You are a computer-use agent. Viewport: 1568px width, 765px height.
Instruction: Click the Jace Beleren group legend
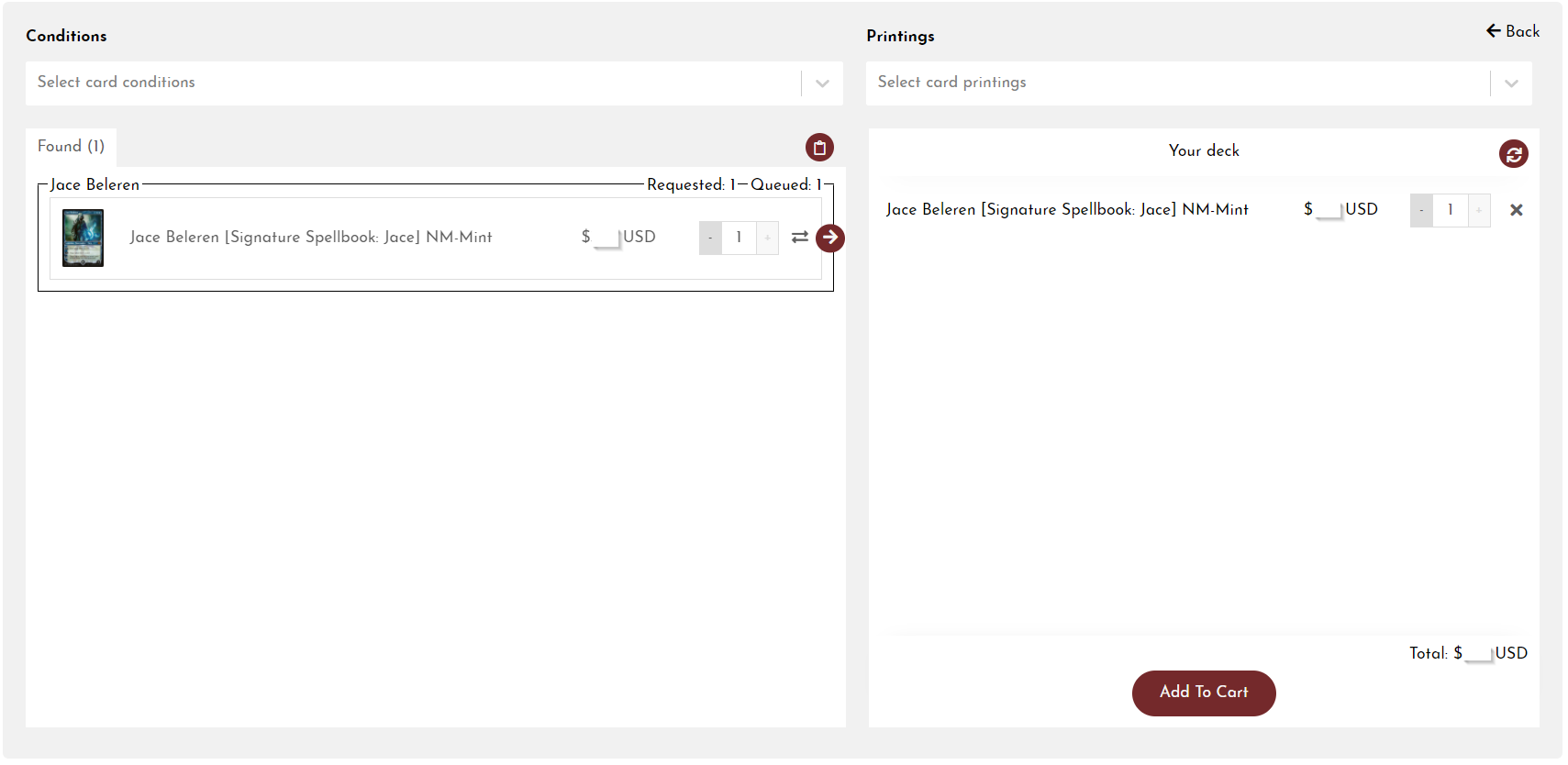tap(95, 184)
